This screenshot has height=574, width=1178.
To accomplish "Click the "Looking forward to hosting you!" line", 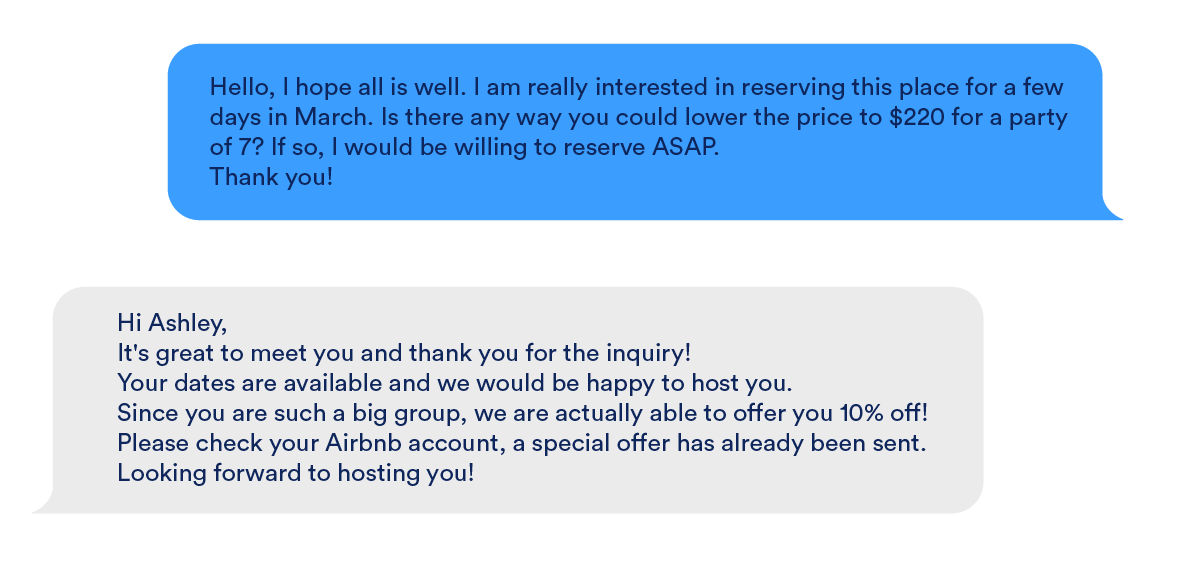I will [x=295, y=473].
